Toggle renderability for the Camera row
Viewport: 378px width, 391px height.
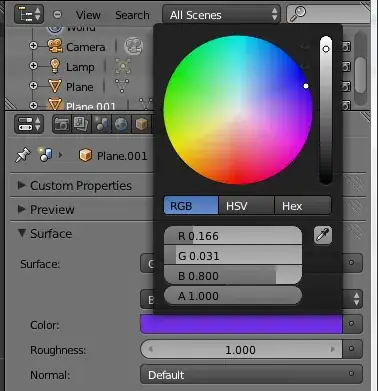346,47
